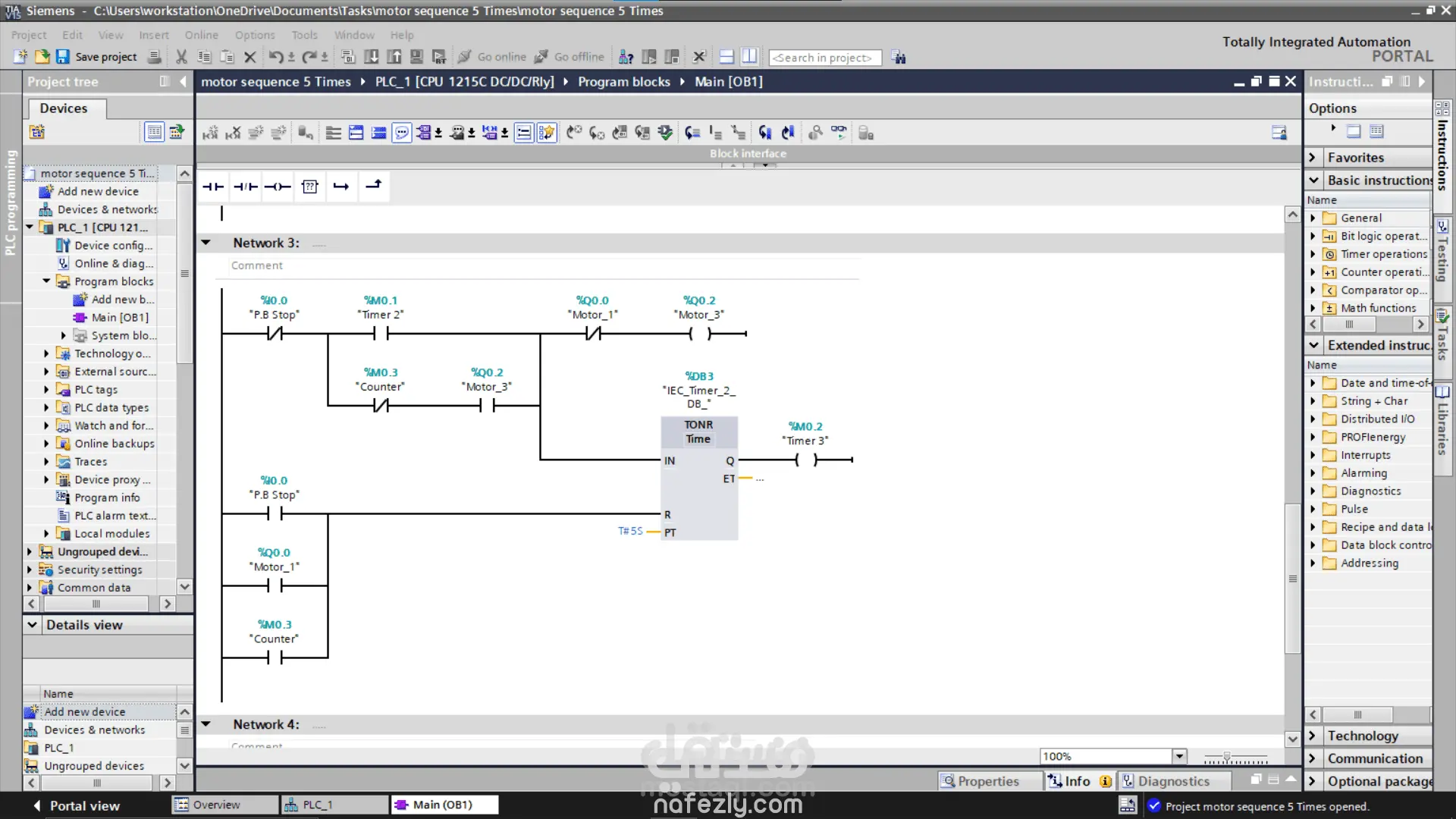This screenshot has width=1456, height=819.
Task: Toggle favorites display in the editor
Action: 547,133
